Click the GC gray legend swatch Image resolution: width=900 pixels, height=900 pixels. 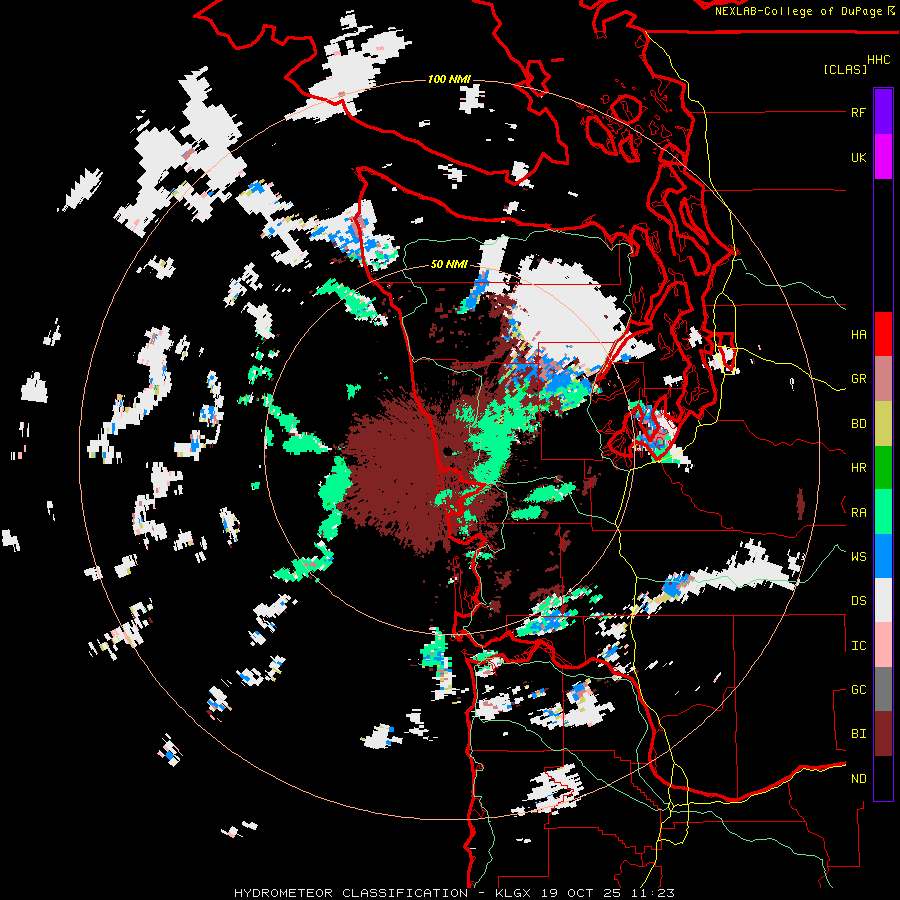883,689
